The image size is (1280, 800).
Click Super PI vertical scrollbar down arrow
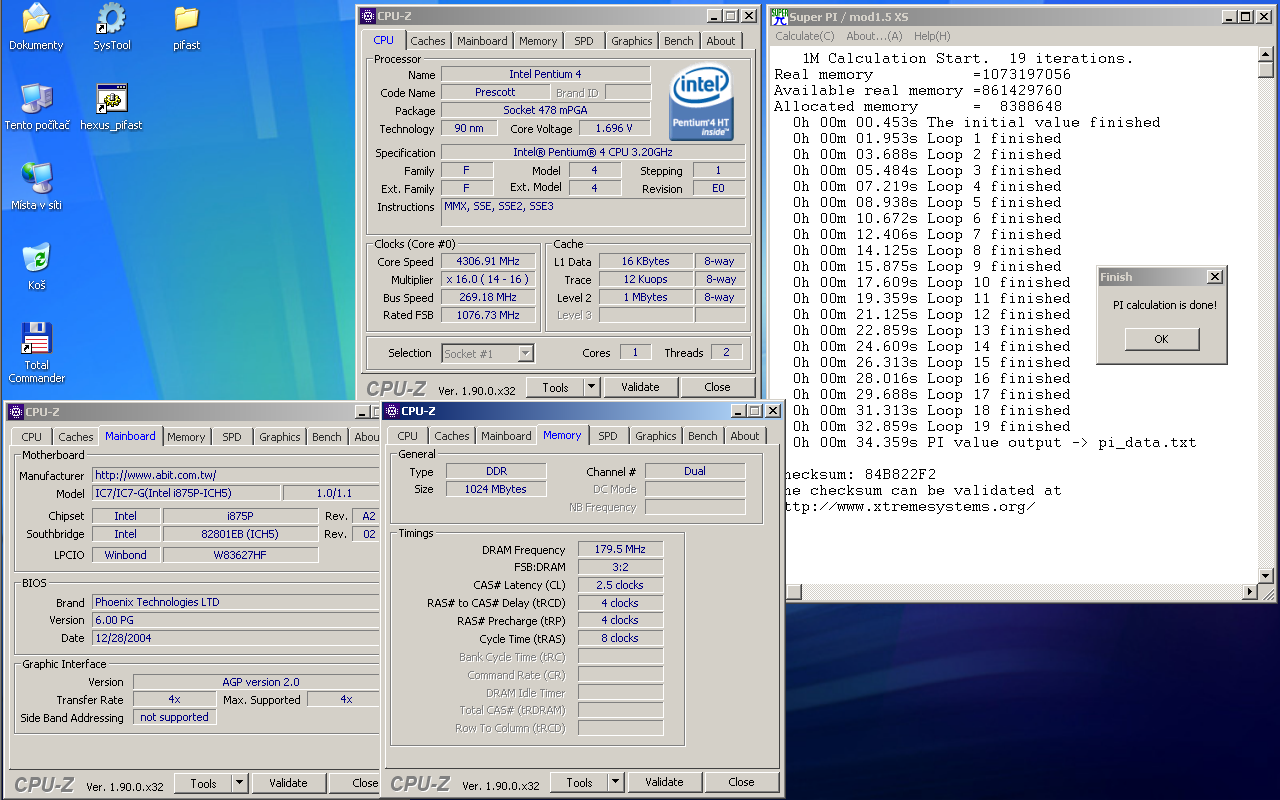coord(1266,576)
